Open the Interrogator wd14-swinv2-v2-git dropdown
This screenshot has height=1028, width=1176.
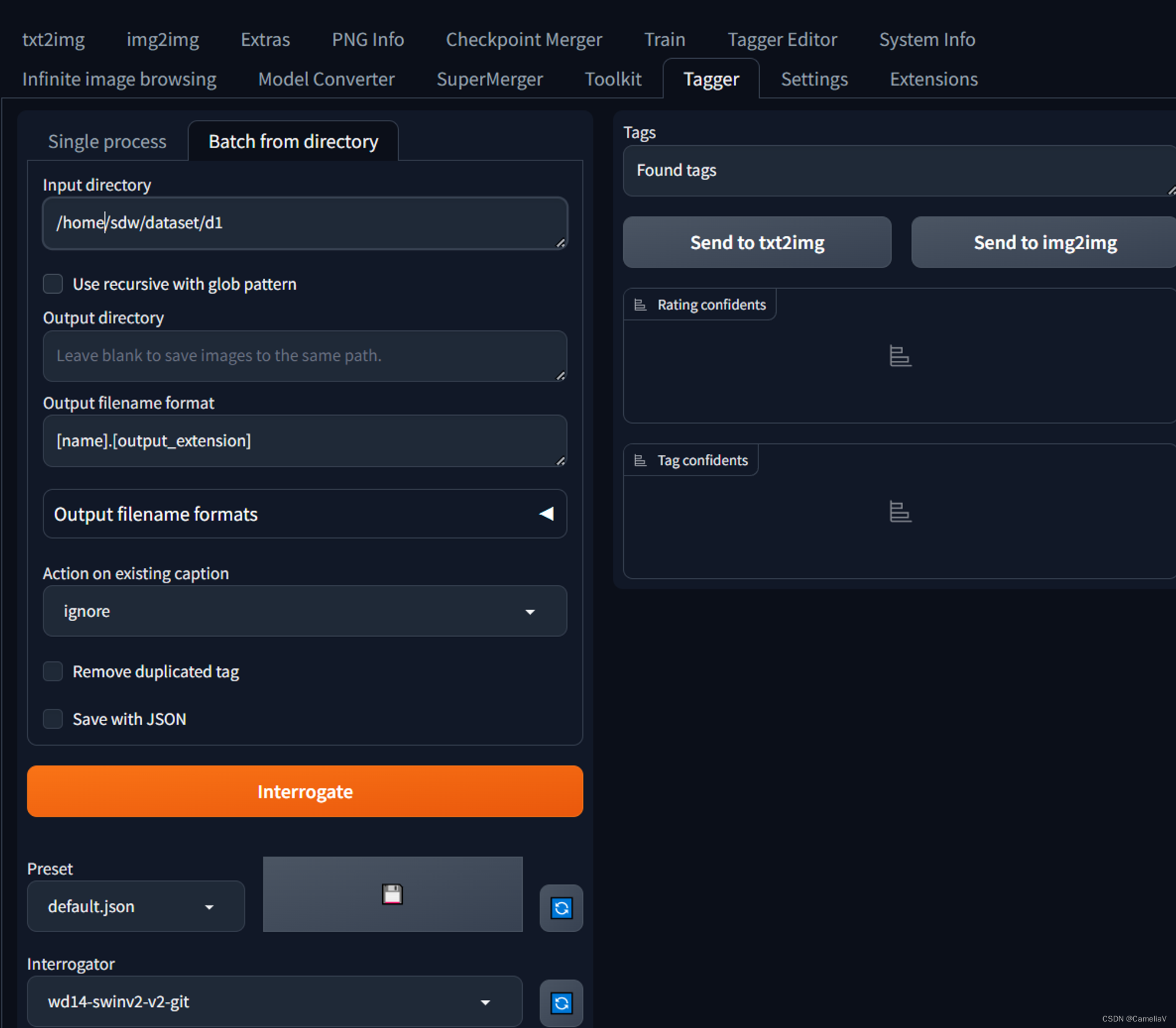point(274,1002)
